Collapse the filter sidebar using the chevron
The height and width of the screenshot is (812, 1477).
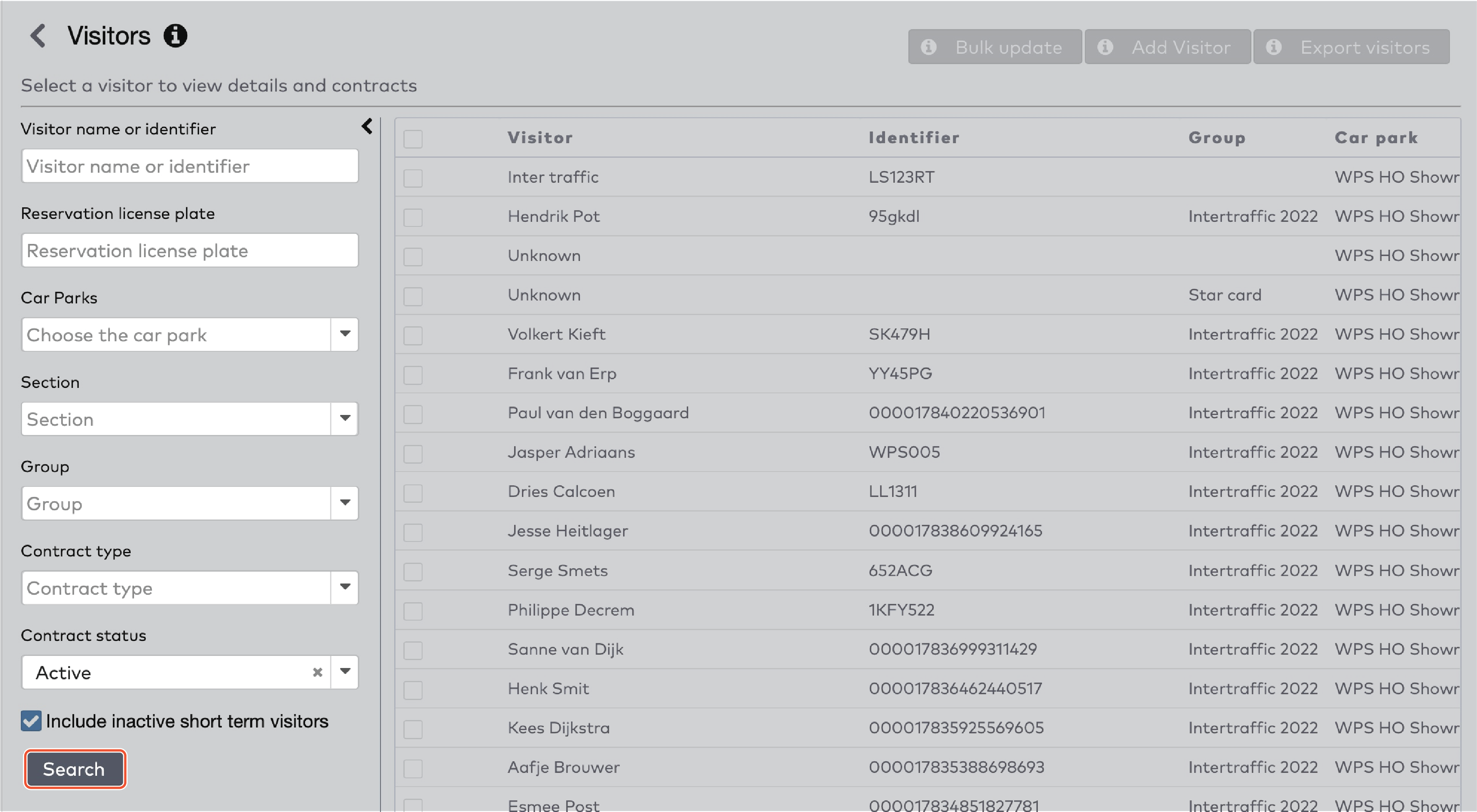click(367, 127)
